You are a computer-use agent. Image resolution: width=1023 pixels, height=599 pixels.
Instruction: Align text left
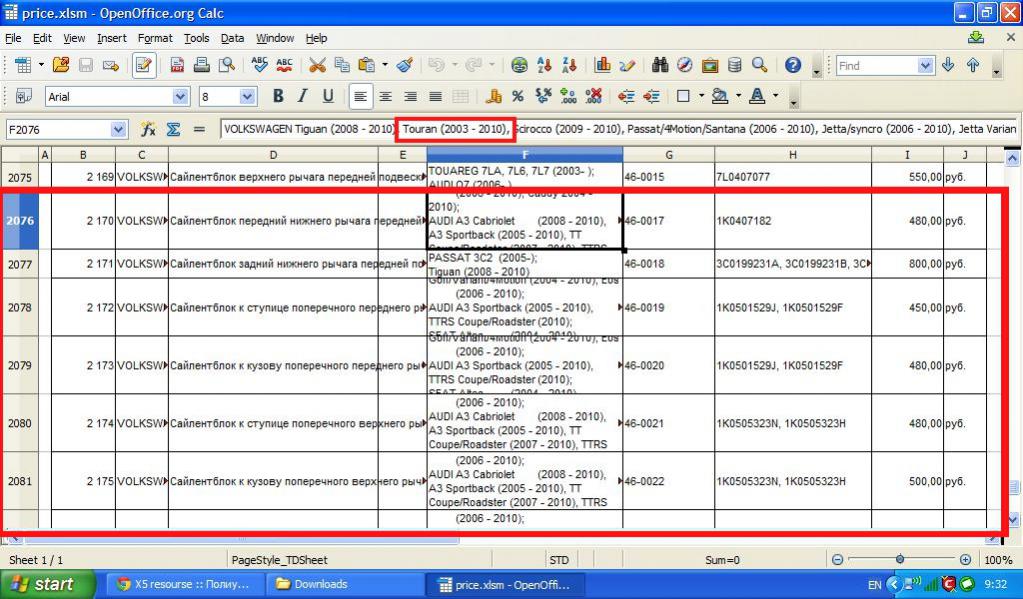click(x=360, y=97)
